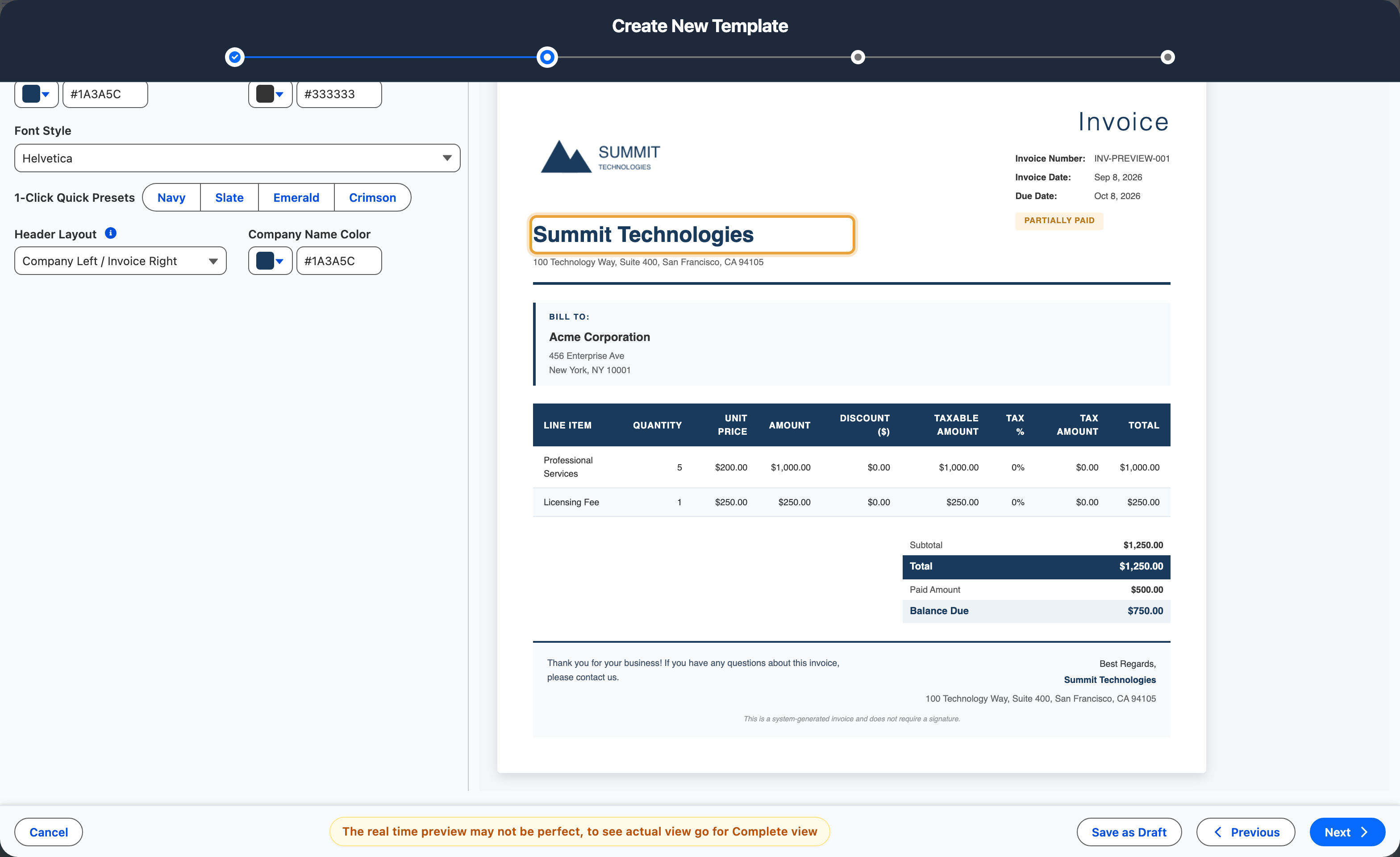This screenshot has height=857, width=1400.
Task: Click the Professional Services line item
Action: point(568,467)
